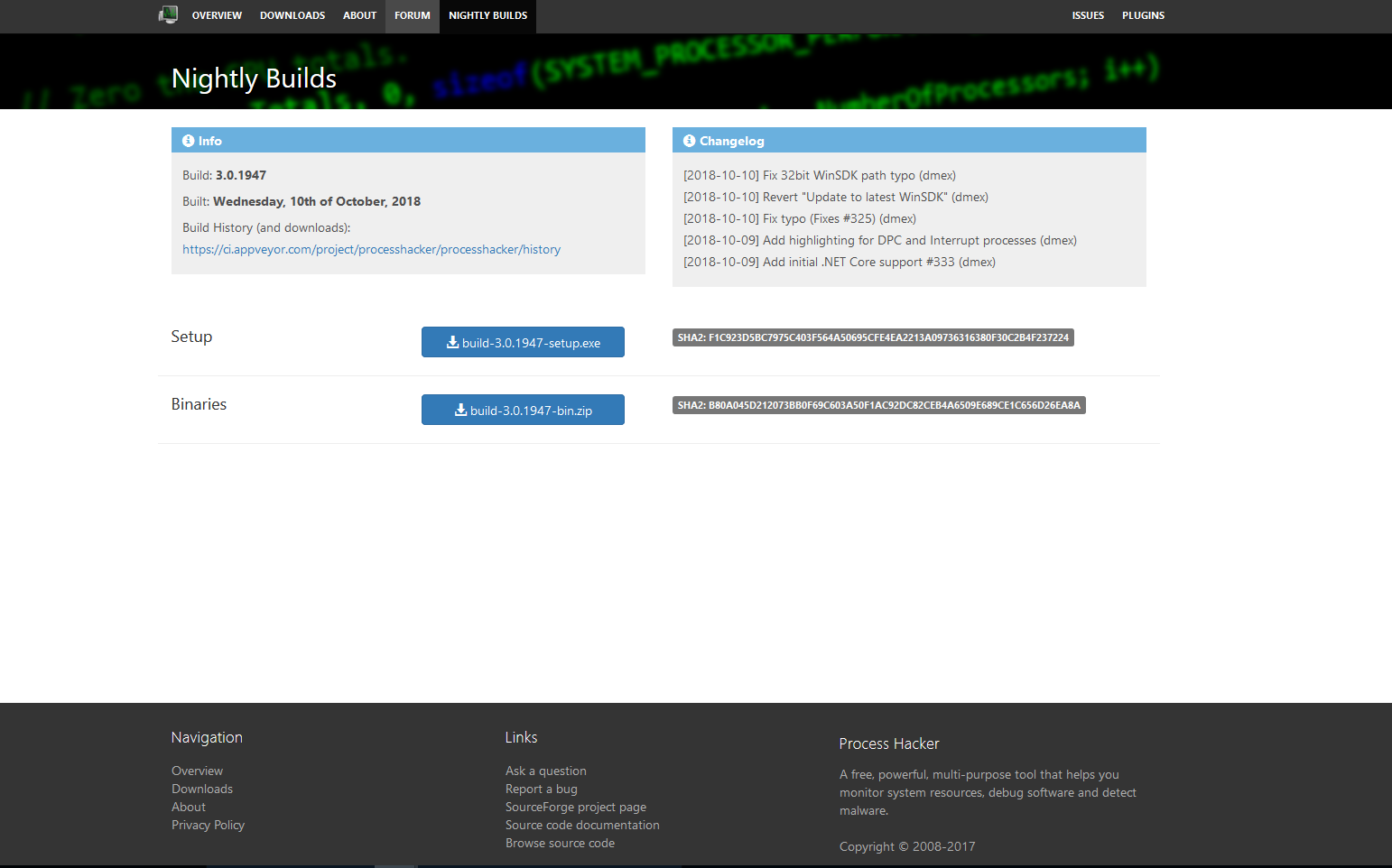Screen dimensions: 1392x868
Task: Open the ISSUES page
Action: (x=1088, y=15)
